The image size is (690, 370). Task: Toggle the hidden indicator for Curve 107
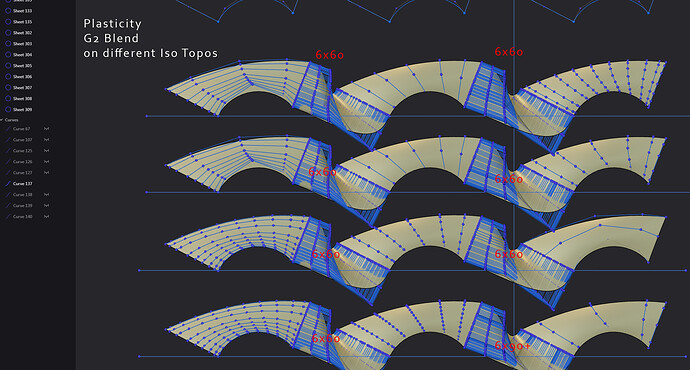tap(46, 140)
